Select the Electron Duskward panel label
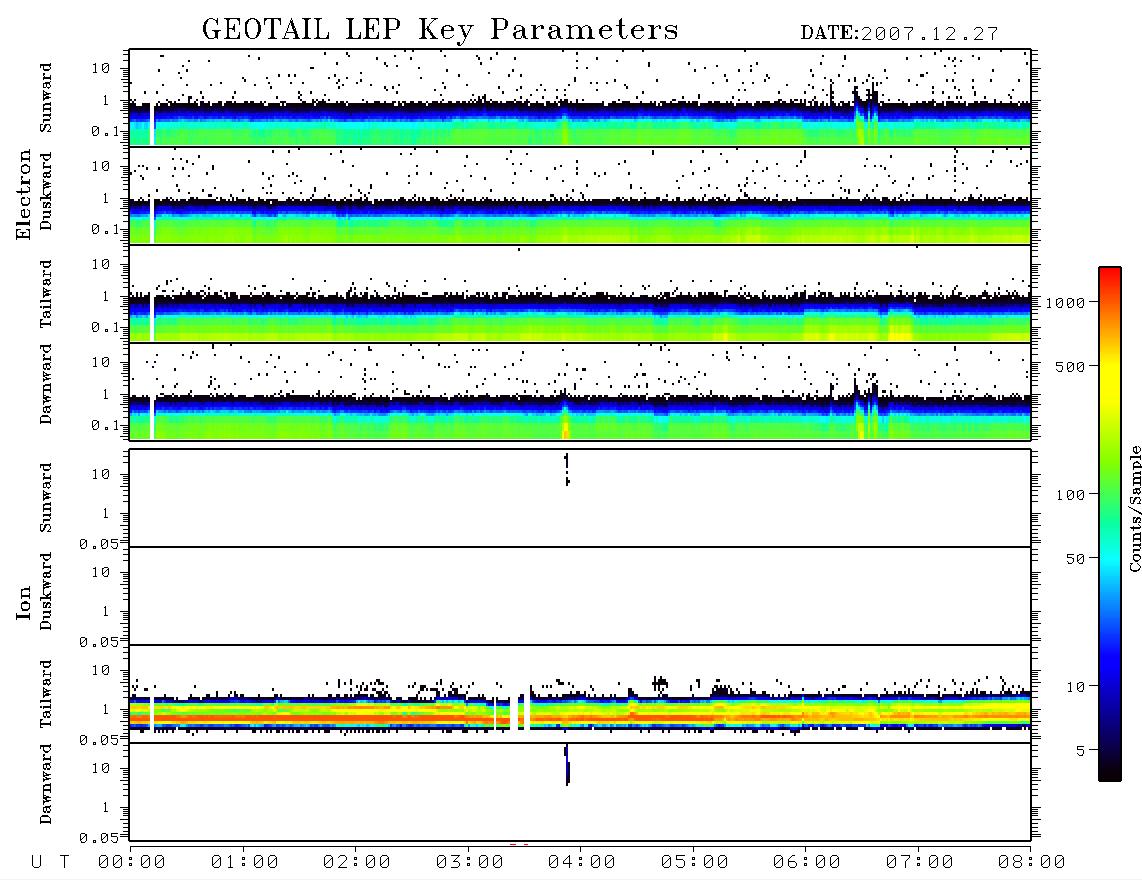This screenshot has width=1142, height=880. [46, 191]
